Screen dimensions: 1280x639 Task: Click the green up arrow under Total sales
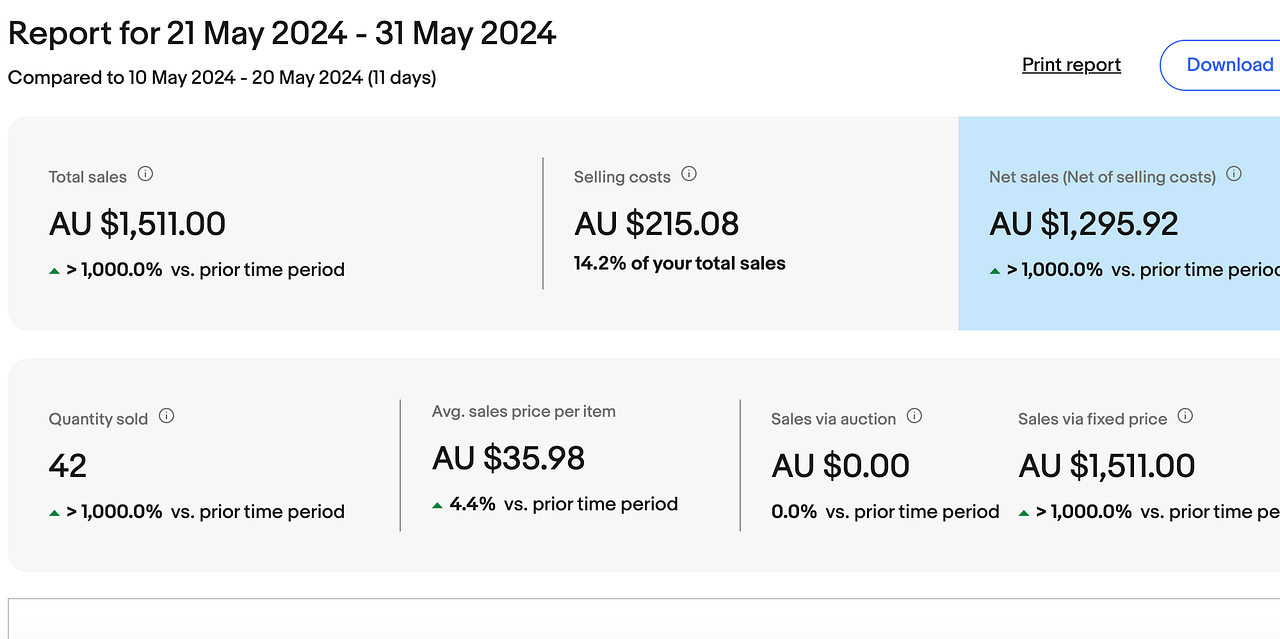coord(55,271)
